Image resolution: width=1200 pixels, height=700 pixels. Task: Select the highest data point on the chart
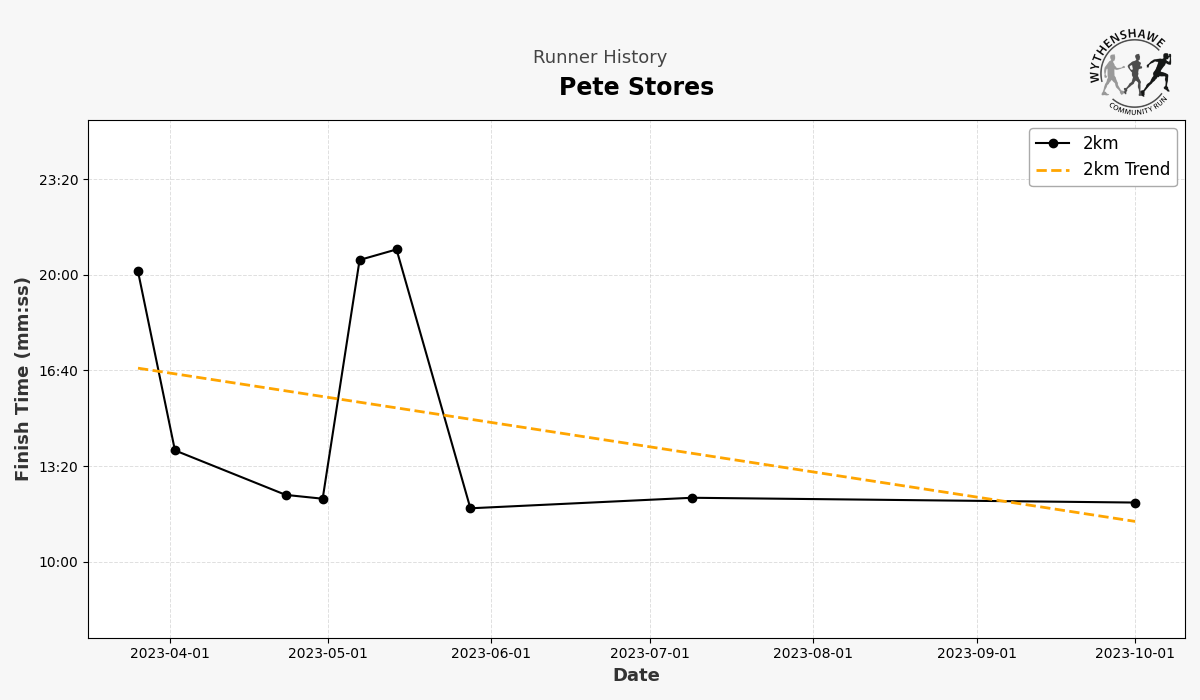pos(397,249)
